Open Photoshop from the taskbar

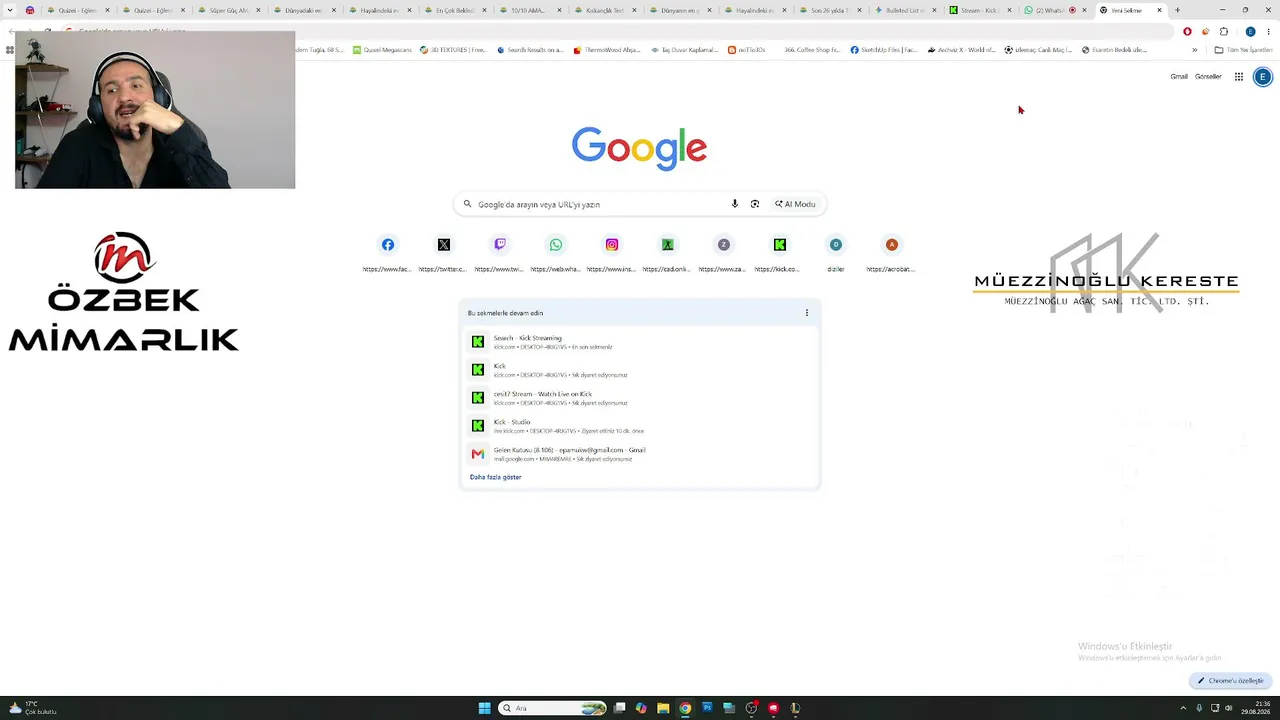pos(707,708)
